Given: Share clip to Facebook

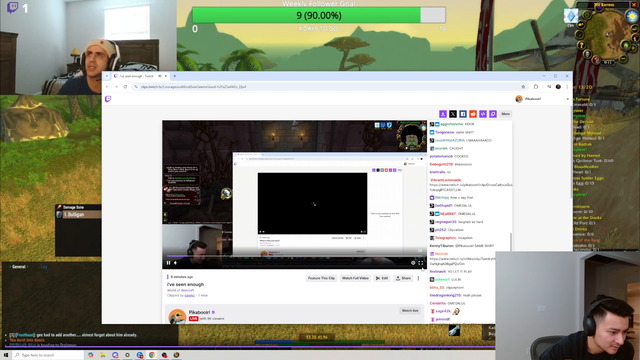Looking at the screenshot, I should pyautogui.click(x=463, y=114).
